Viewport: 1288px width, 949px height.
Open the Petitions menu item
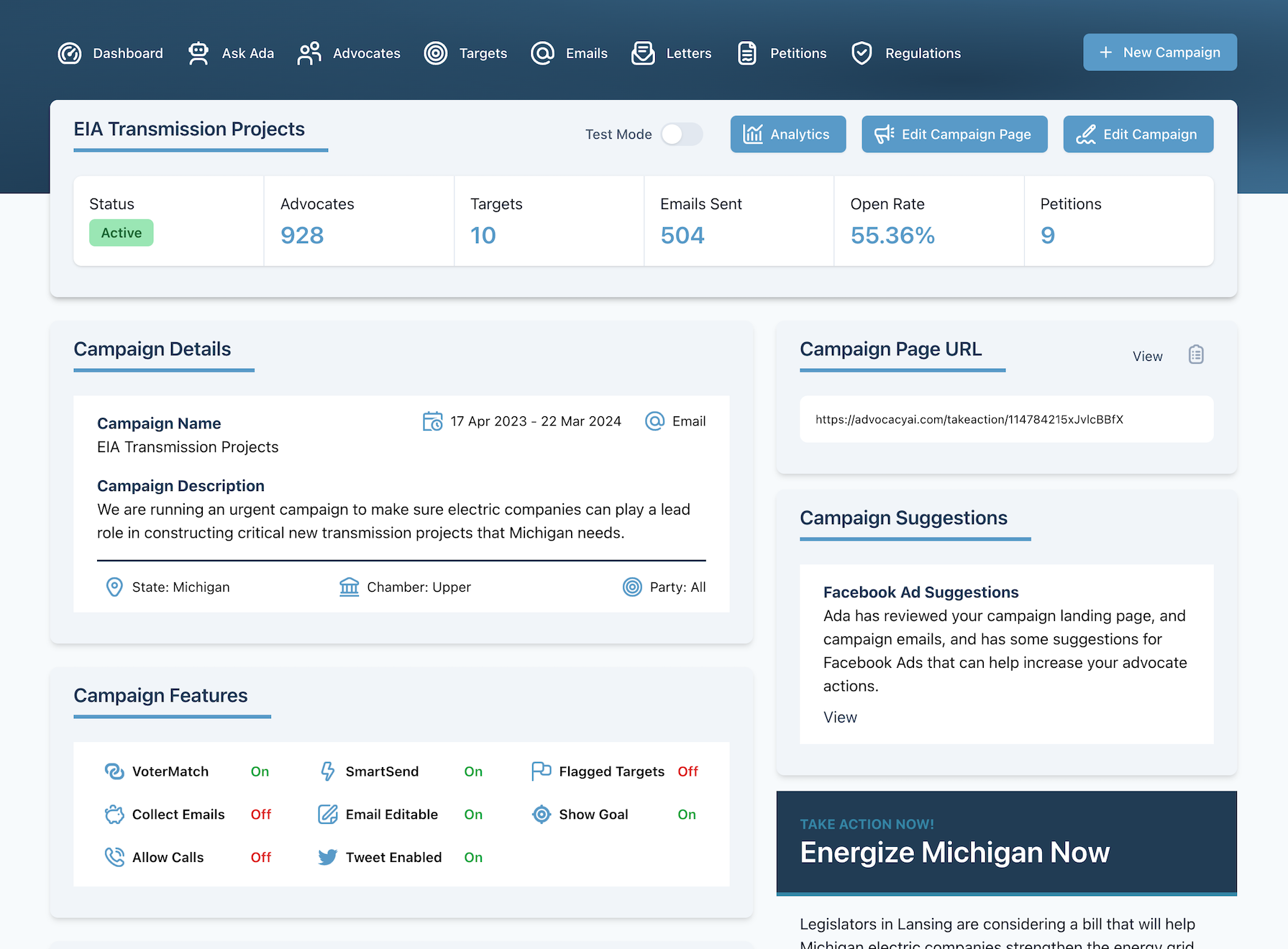tap(798, 53)
